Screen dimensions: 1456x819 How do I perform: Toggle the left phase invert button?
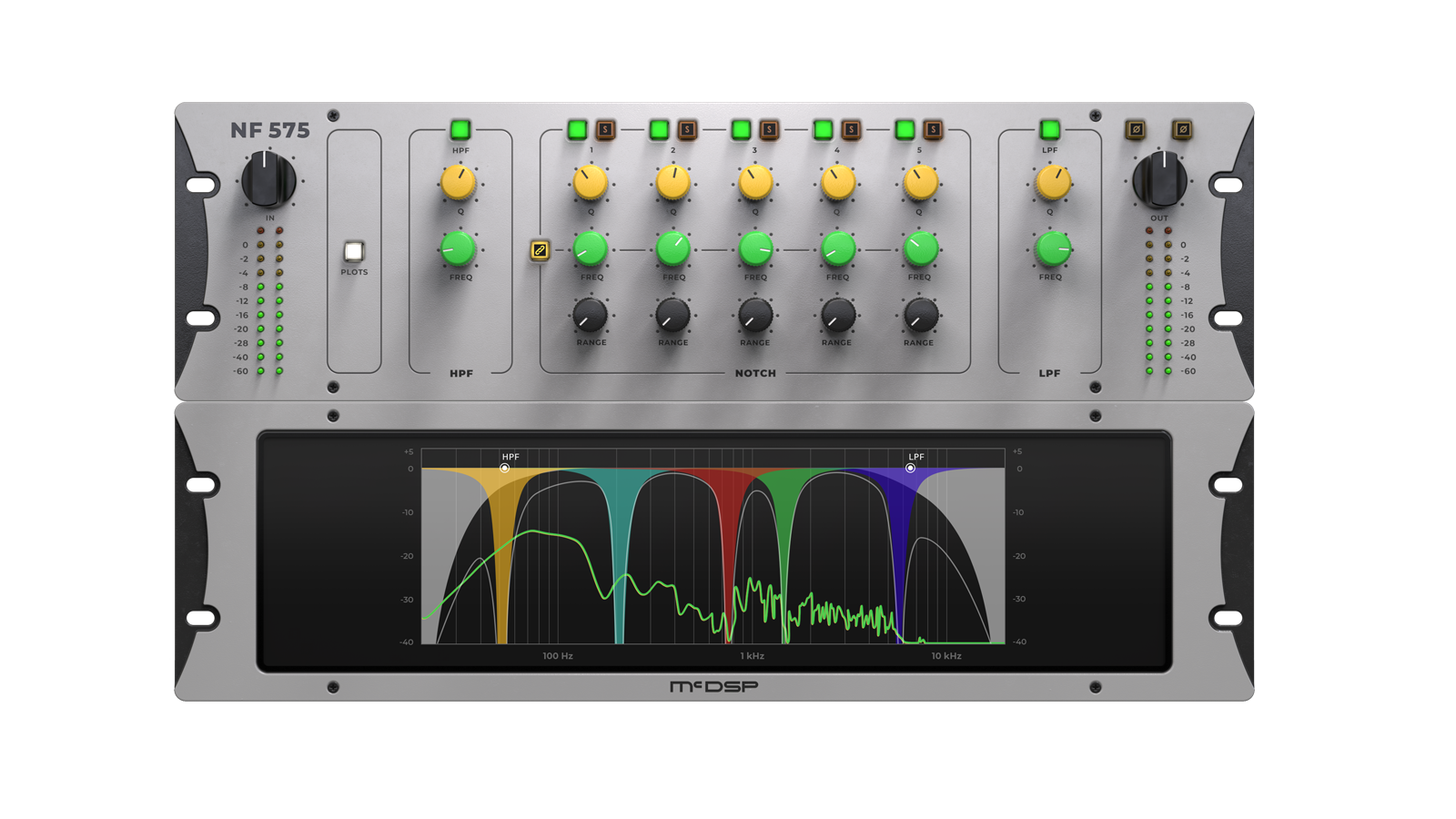pyautogui.click(x=1136, y=129)
